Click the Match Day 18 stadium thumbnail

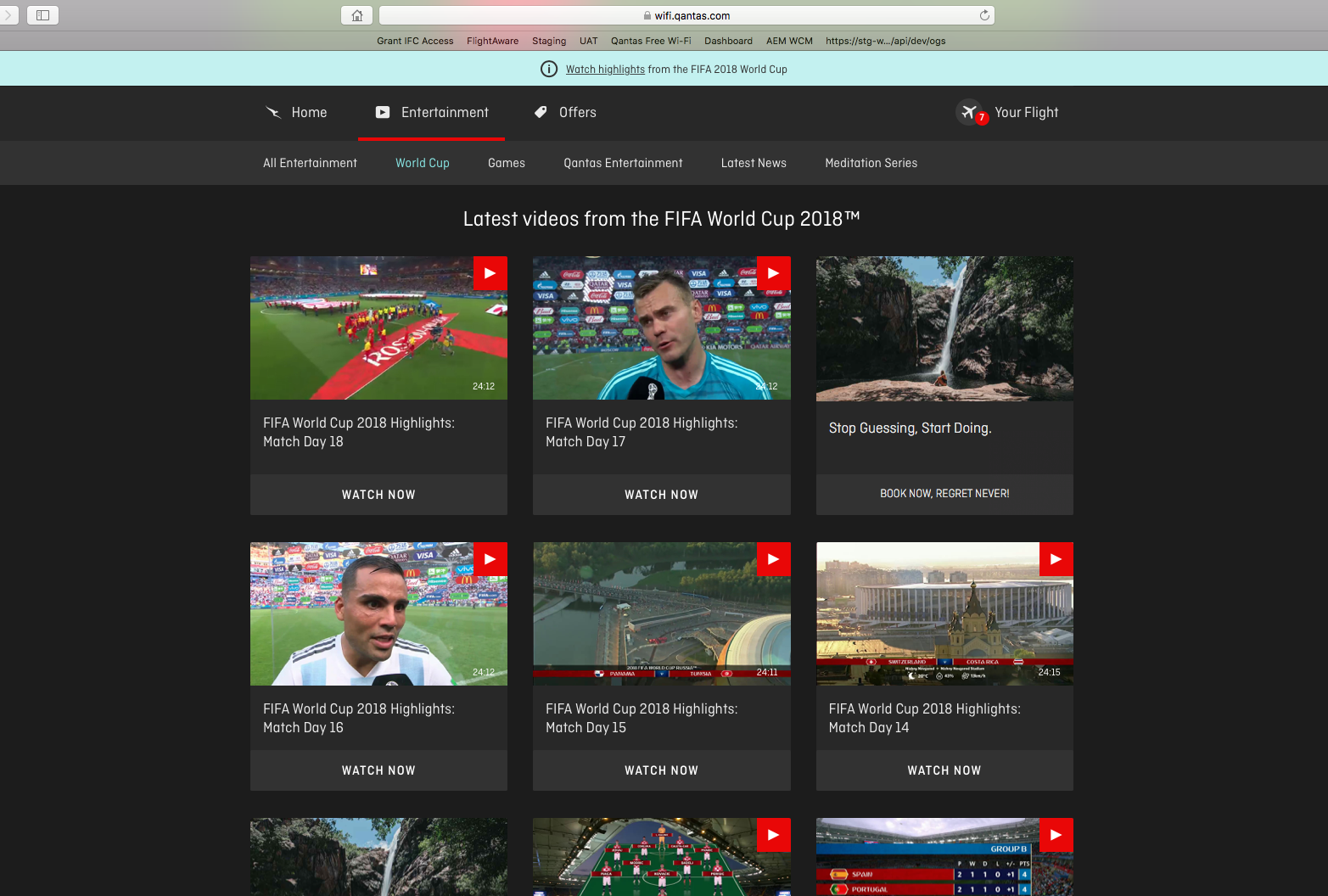378,328
